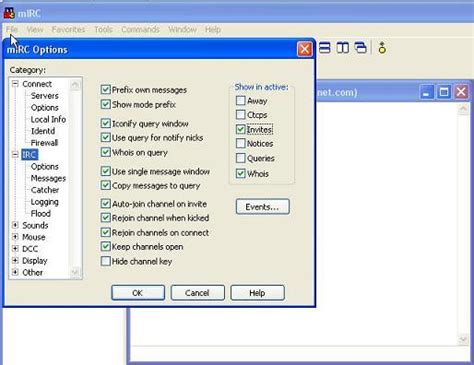Screen dimensions: 474x365
Task: Uncheck Whois in Show in active
Action: (240, 173)
